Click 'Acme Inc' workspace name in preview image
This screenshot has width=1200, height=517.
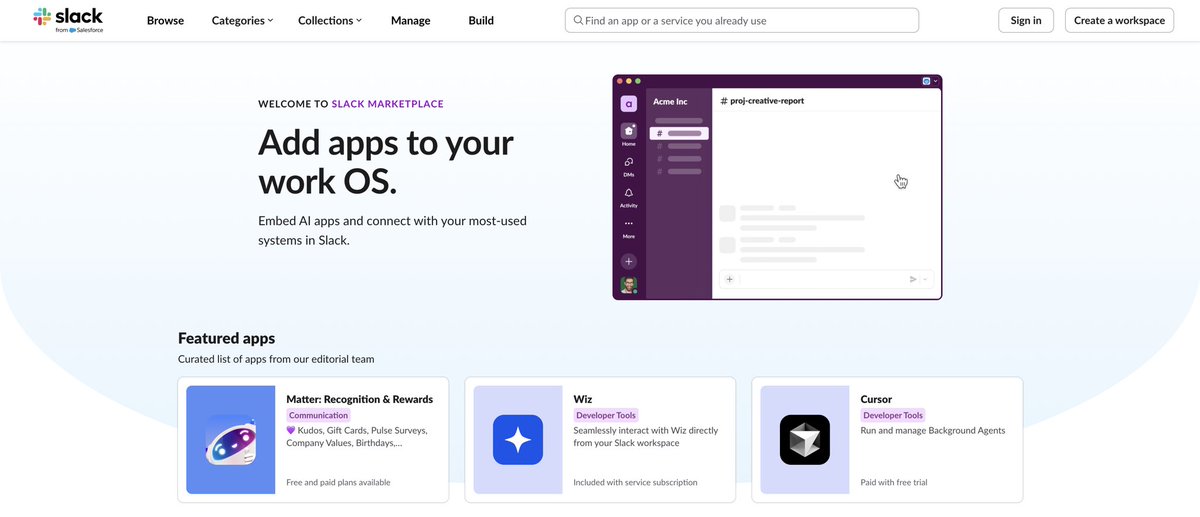[670, 101]
